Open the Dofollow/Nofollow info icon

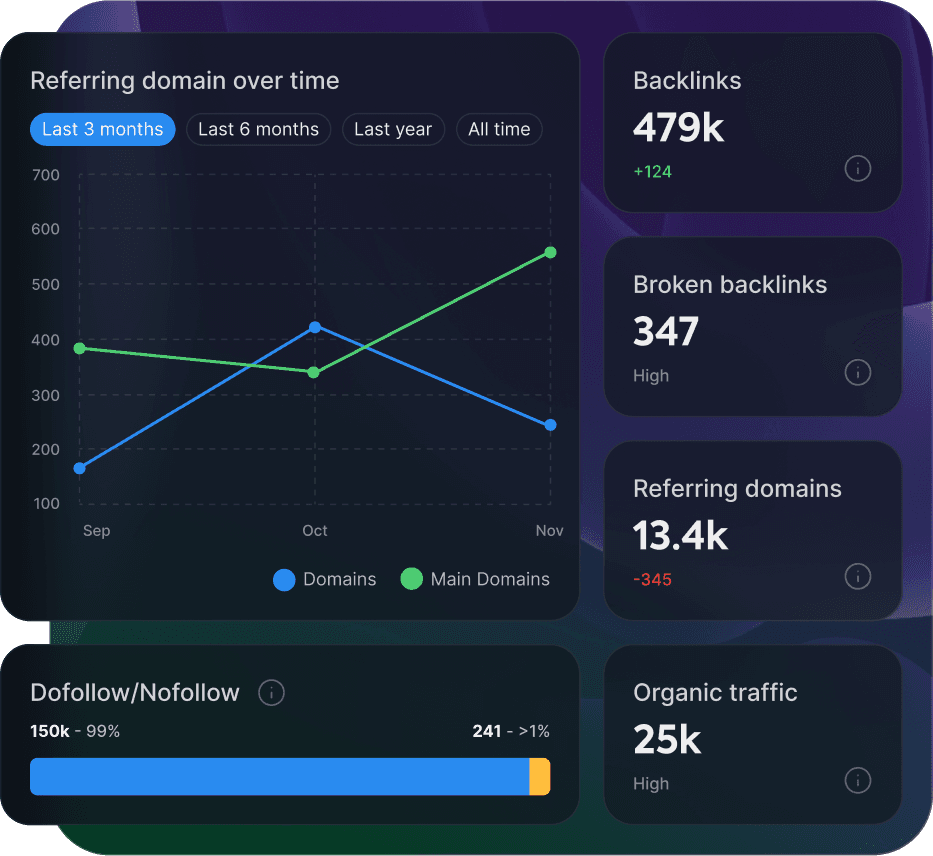click(271, 692)
